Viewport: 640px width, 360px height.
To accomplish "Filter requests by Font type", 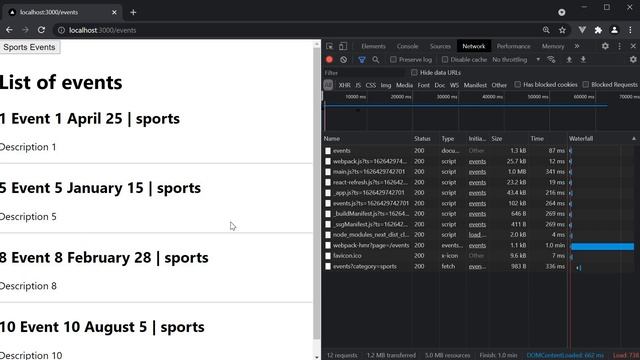I will point(423,85).
